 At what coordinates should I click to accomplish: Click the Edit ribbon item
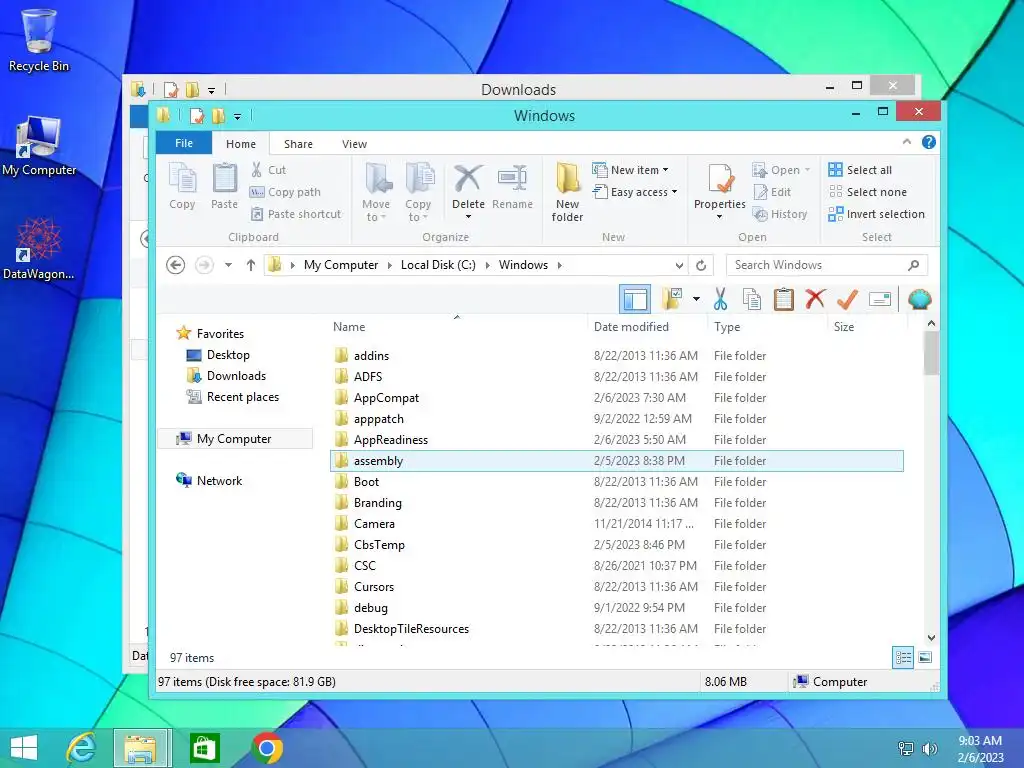tap(772, 192)
